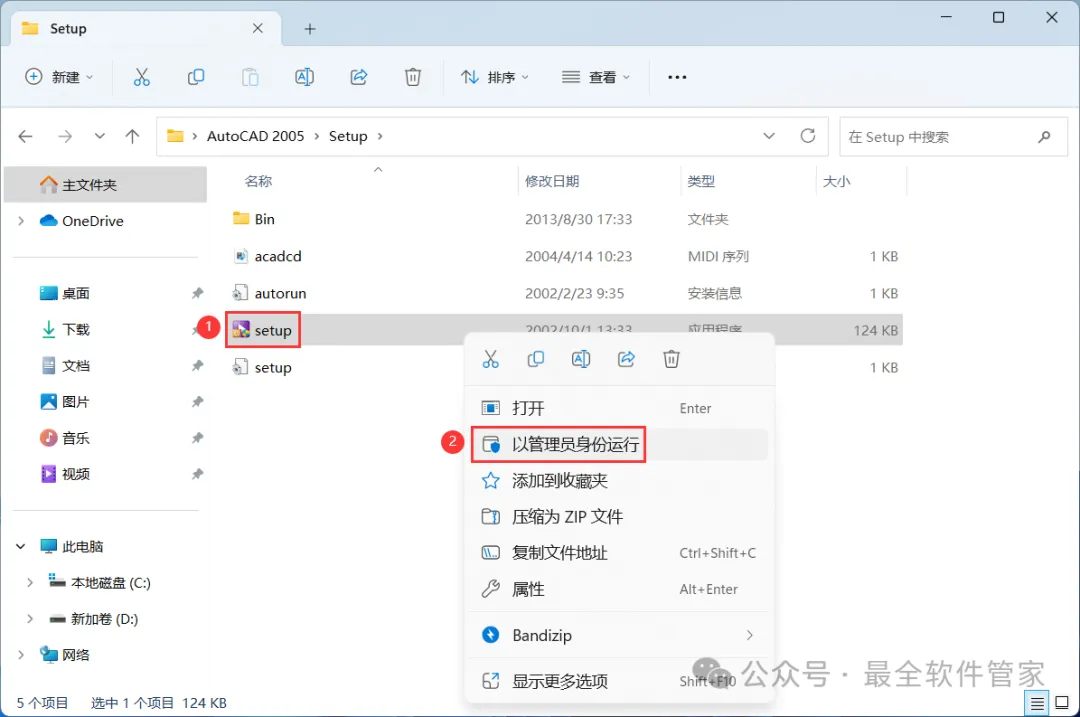This screenshot has width=1080, height=717.
Task: Click Copy icon in the context menu
Action: 535,359
